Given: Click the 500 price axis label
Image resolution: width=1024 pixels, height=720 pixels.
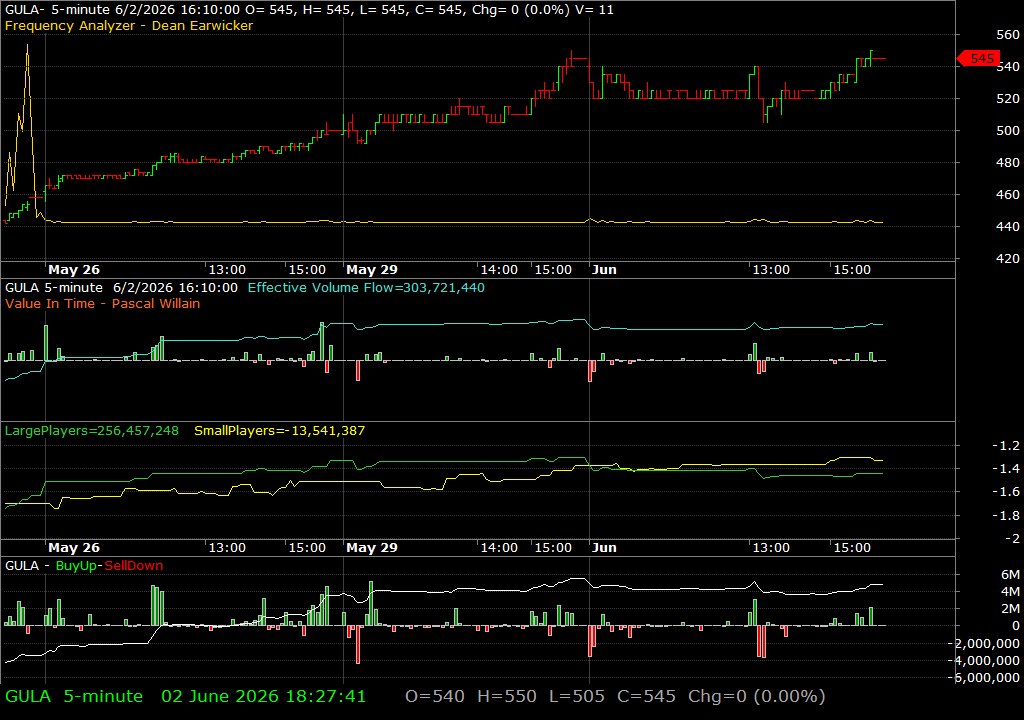Looking at the screenshot, I should pyautogui.click(x=1008, y=130).
